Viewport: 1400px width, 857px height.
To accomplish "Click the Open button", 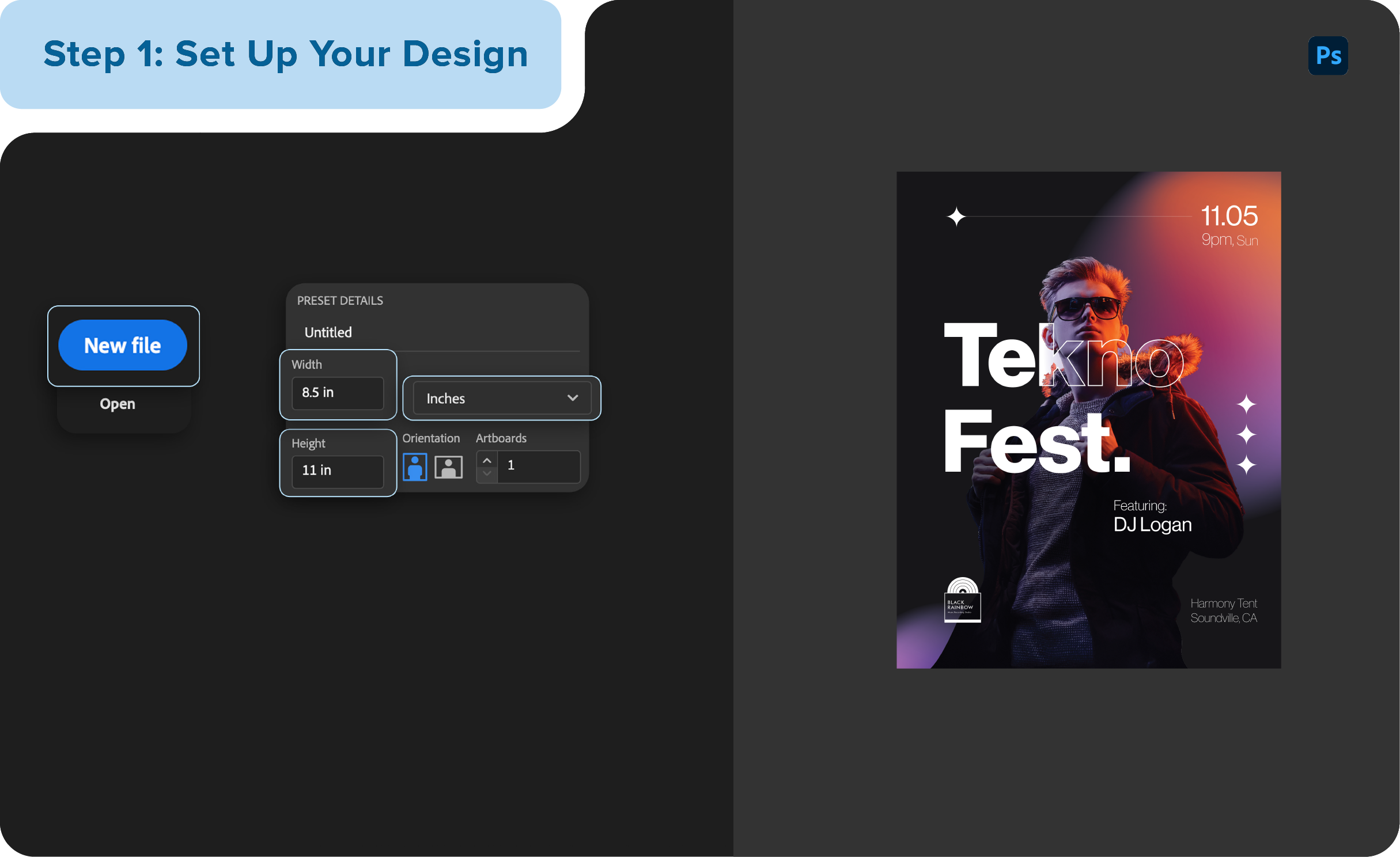I will [117, 403].
